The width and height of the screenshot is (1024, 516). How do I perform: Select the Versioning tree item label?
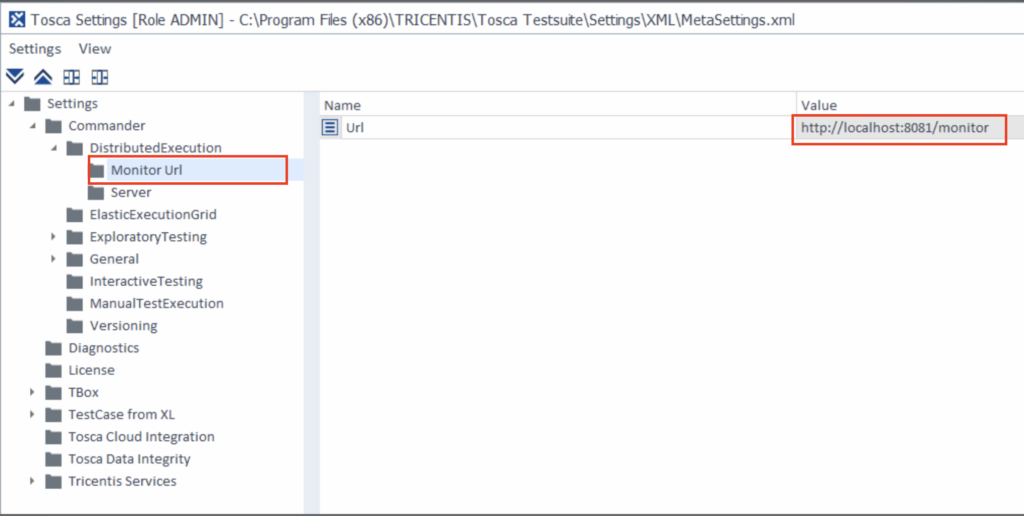tap(123, 326)
